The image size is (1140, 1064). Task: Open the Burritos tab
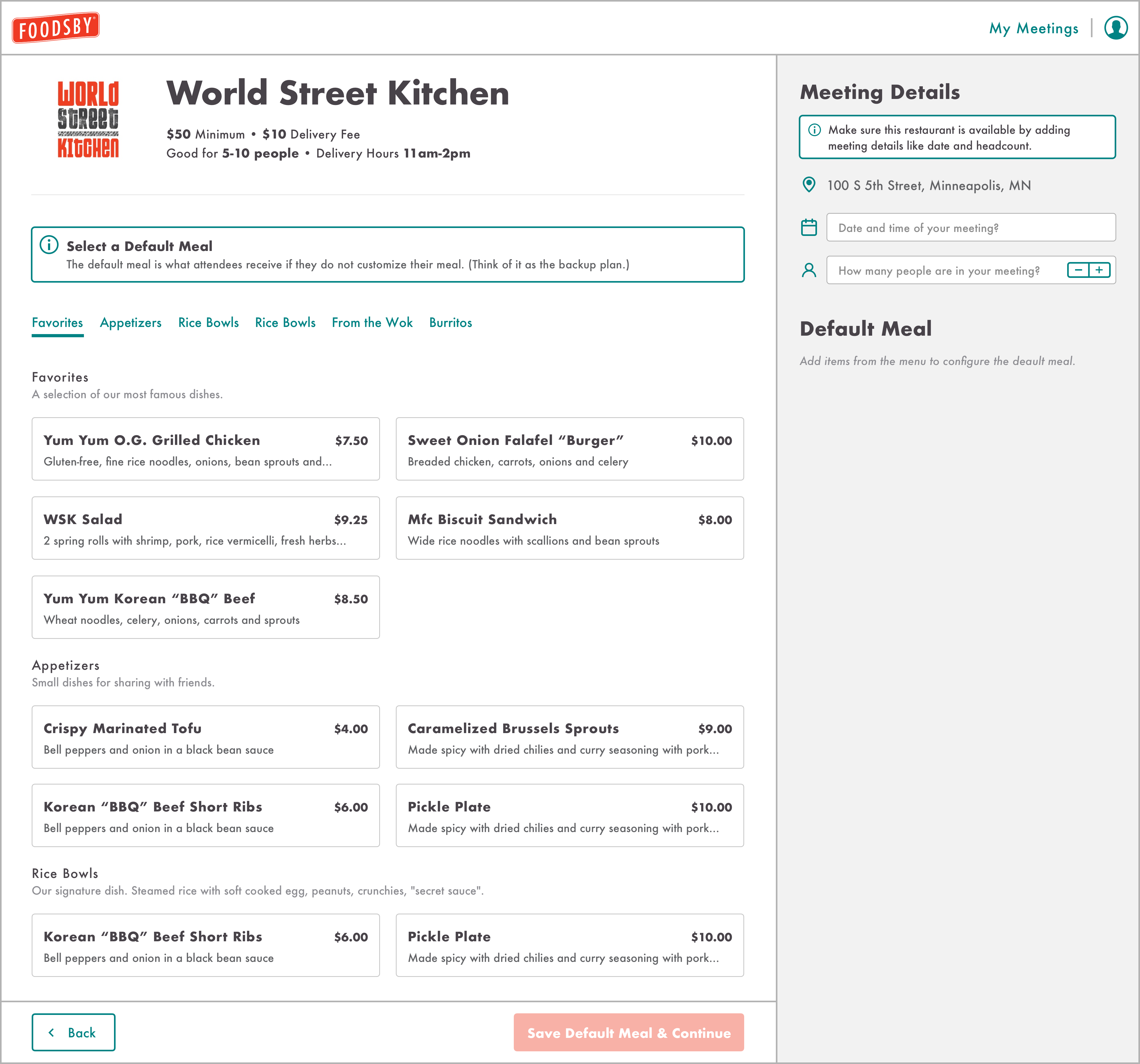pyautogui.click(x=450, y=323)
